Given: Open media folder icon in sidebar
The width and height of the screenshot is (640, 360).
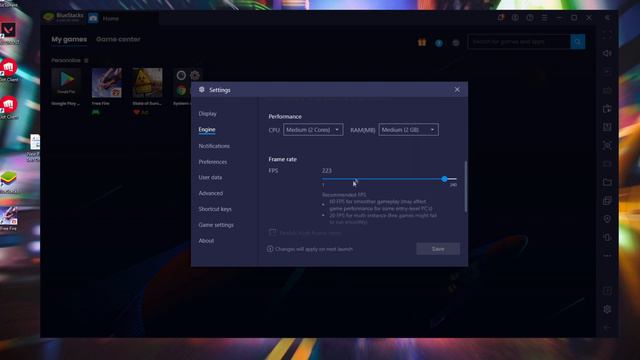Looking at the screenshot, I should [x=607, y=182].
